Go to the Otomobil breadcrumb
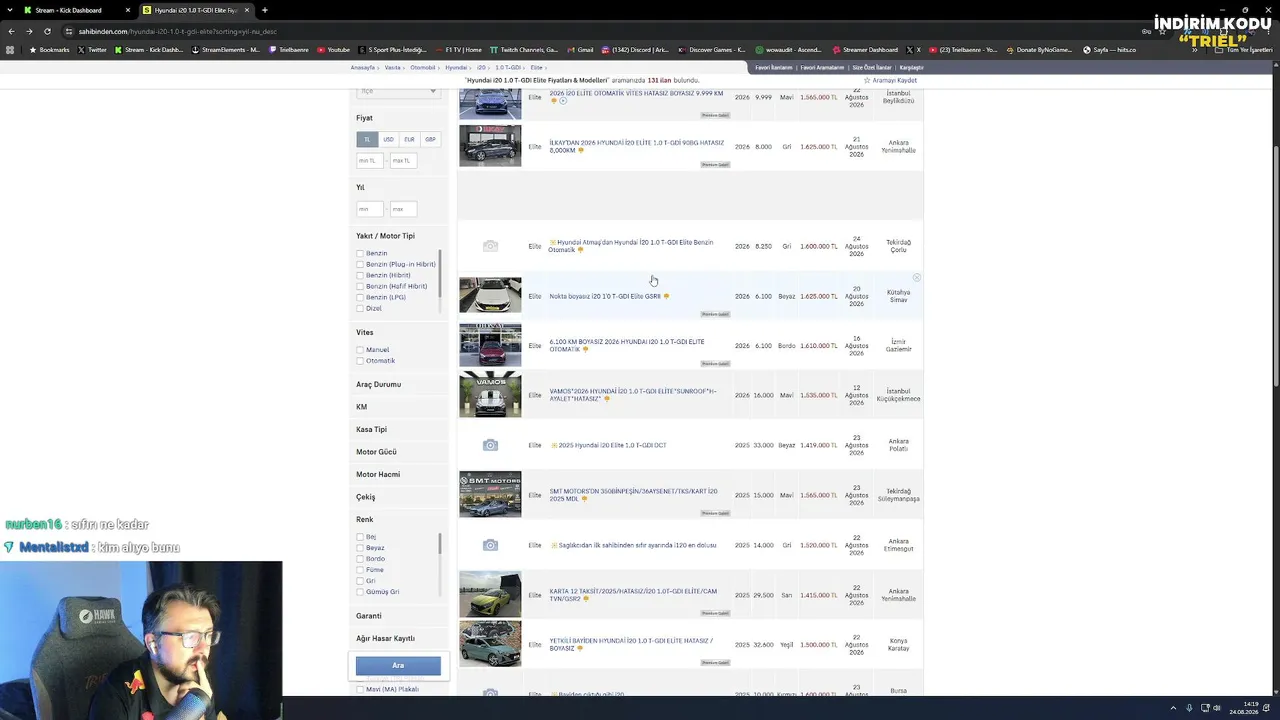1280x720 pixels. 423,68
